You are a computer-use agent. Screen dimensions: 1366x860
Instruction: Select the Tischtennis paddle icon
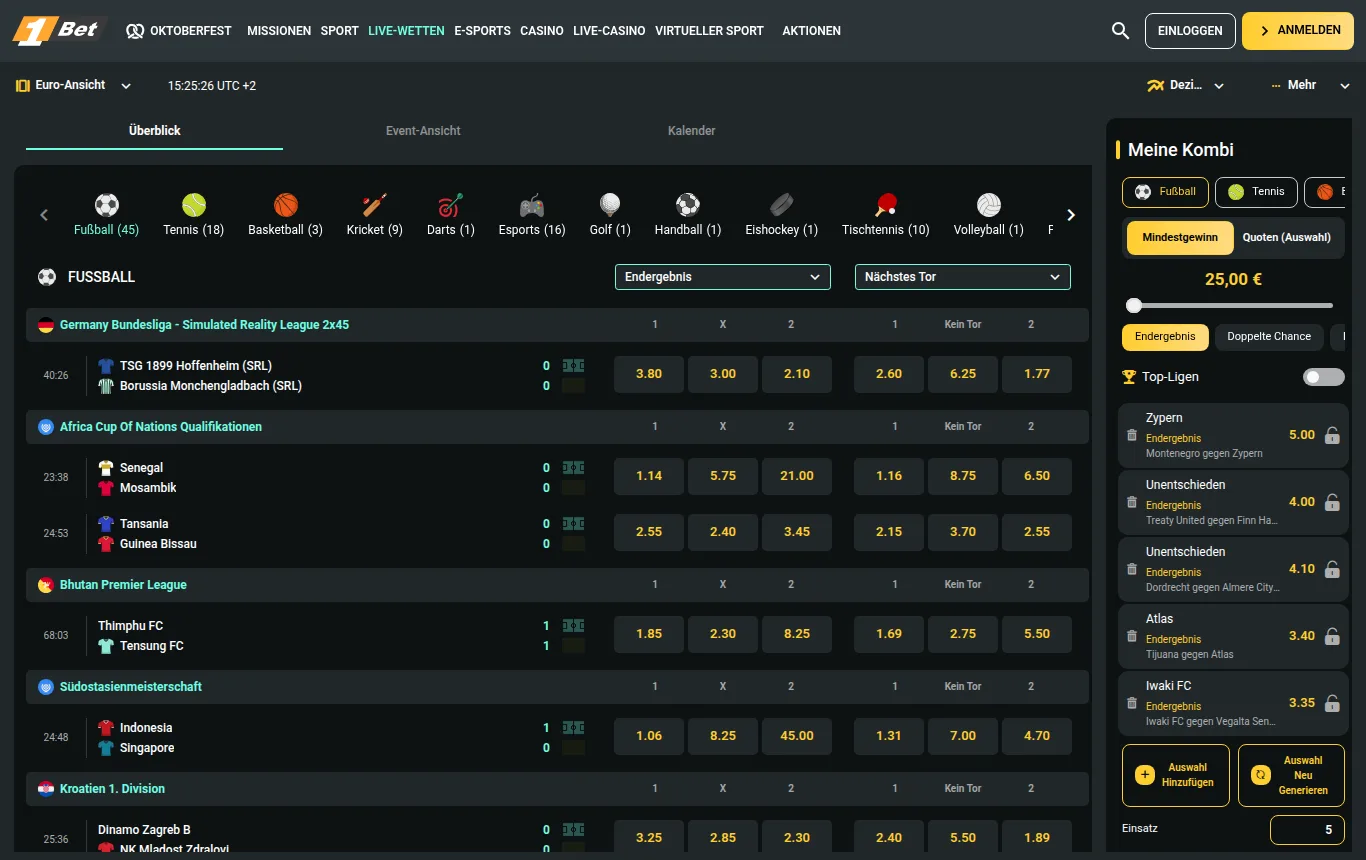[886, 205]
